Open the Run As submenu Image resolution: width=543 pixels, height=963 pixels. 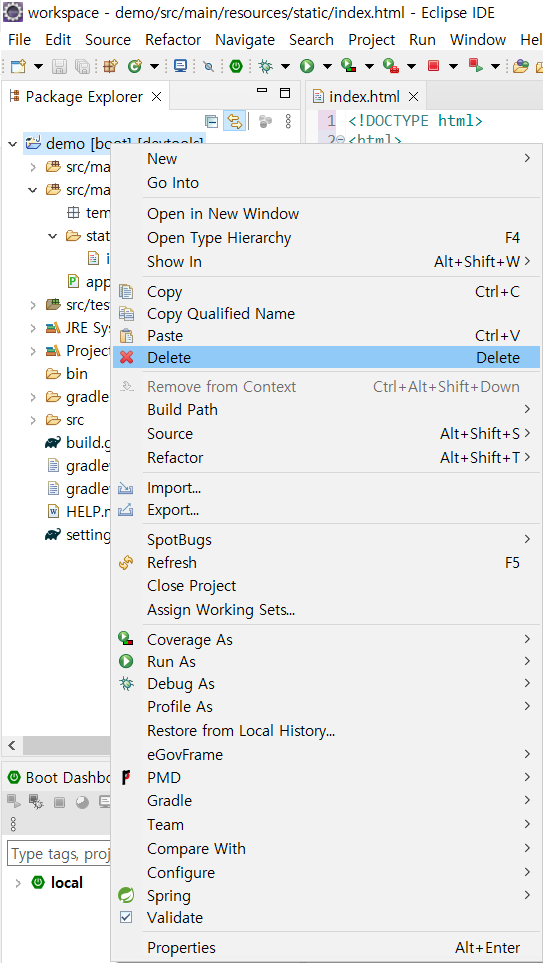pos(326,661)
